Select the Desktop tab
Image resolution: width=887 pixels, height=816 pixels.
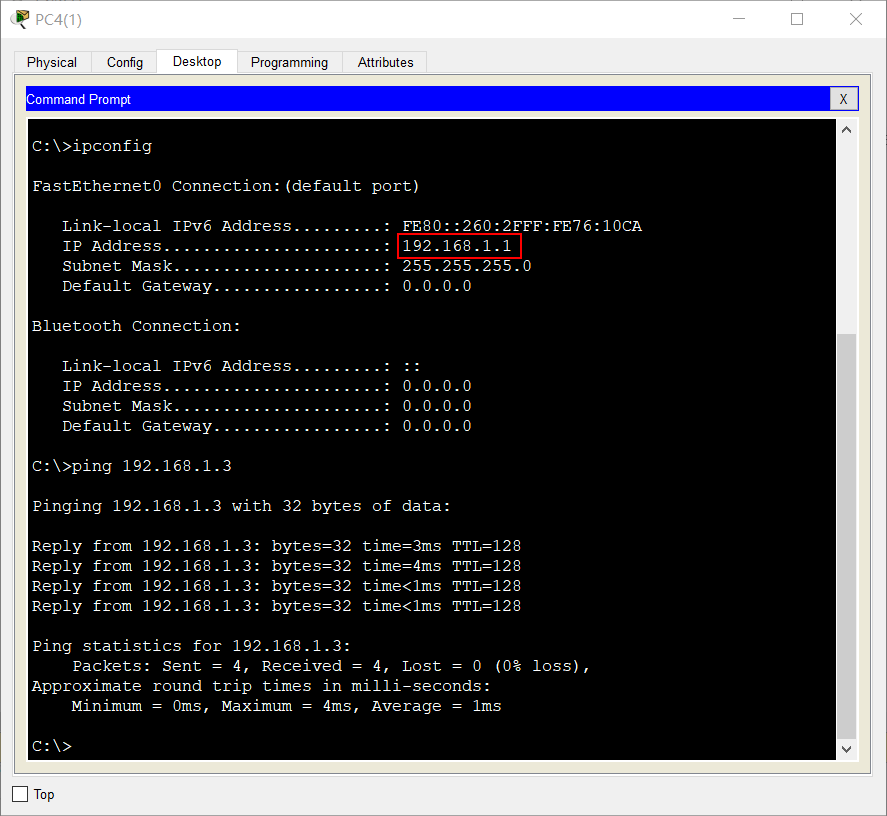pos(197,61)
